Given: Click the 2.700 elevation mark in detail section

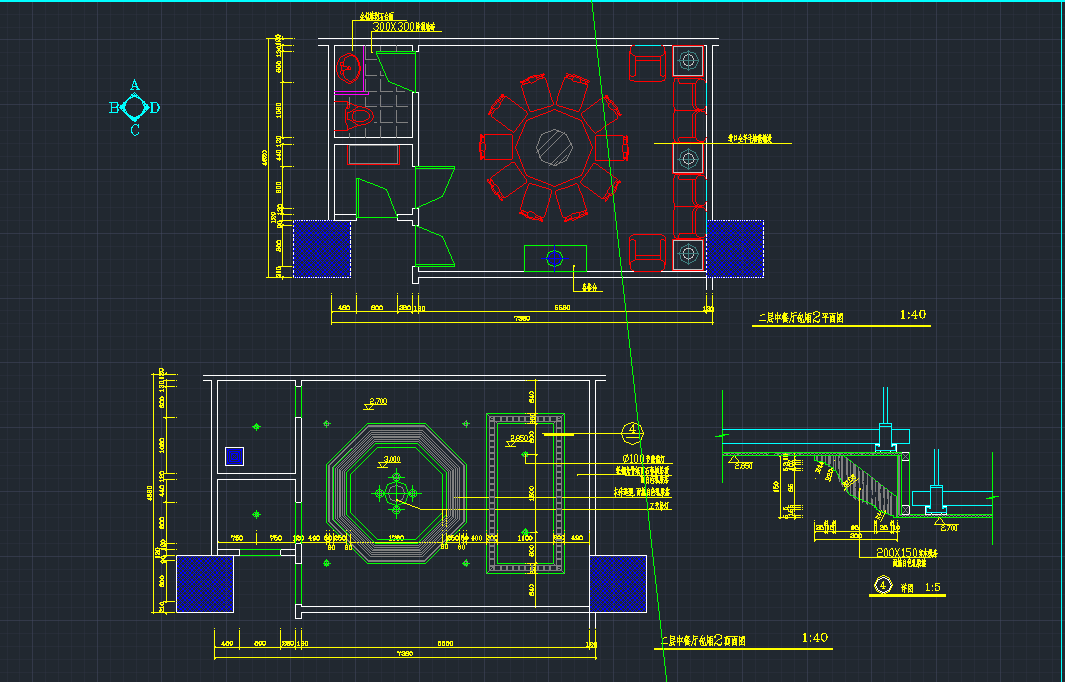Looking at the screenshot, I should [x=948, y=526].
